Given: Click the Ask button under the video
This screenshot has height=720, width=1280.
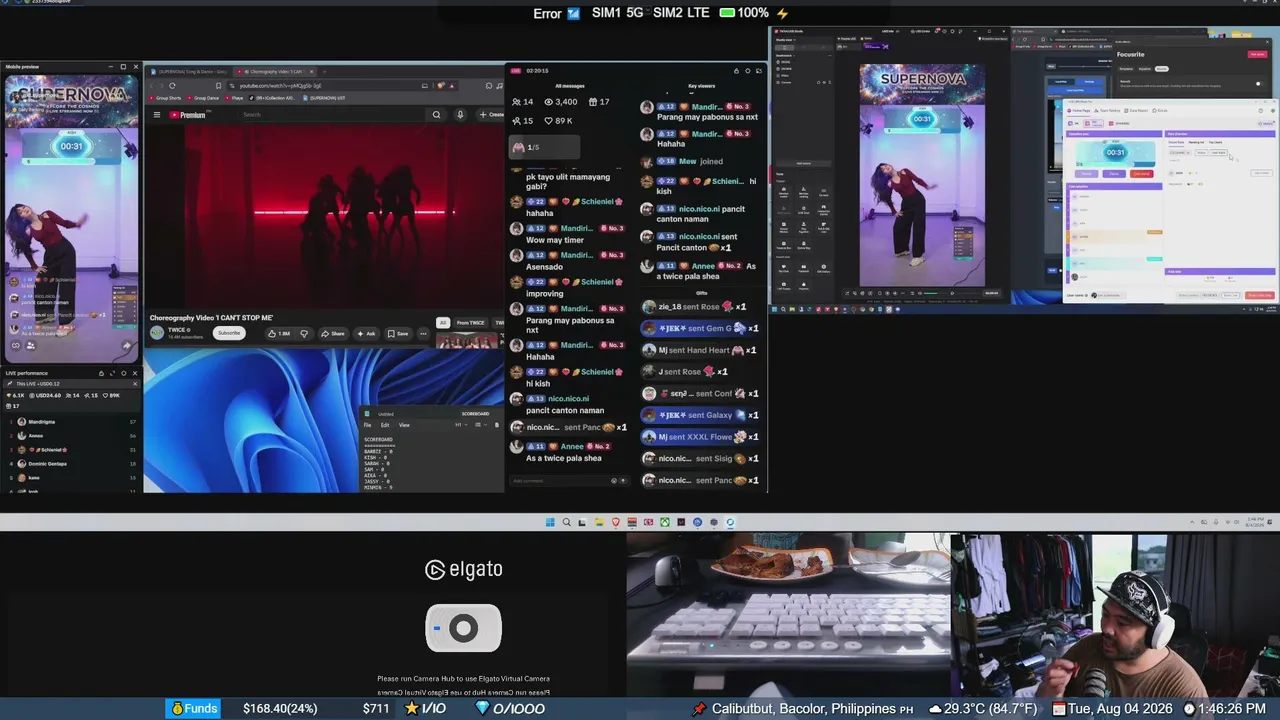Looking at the screenshot, I should click(x=366, y=333).
